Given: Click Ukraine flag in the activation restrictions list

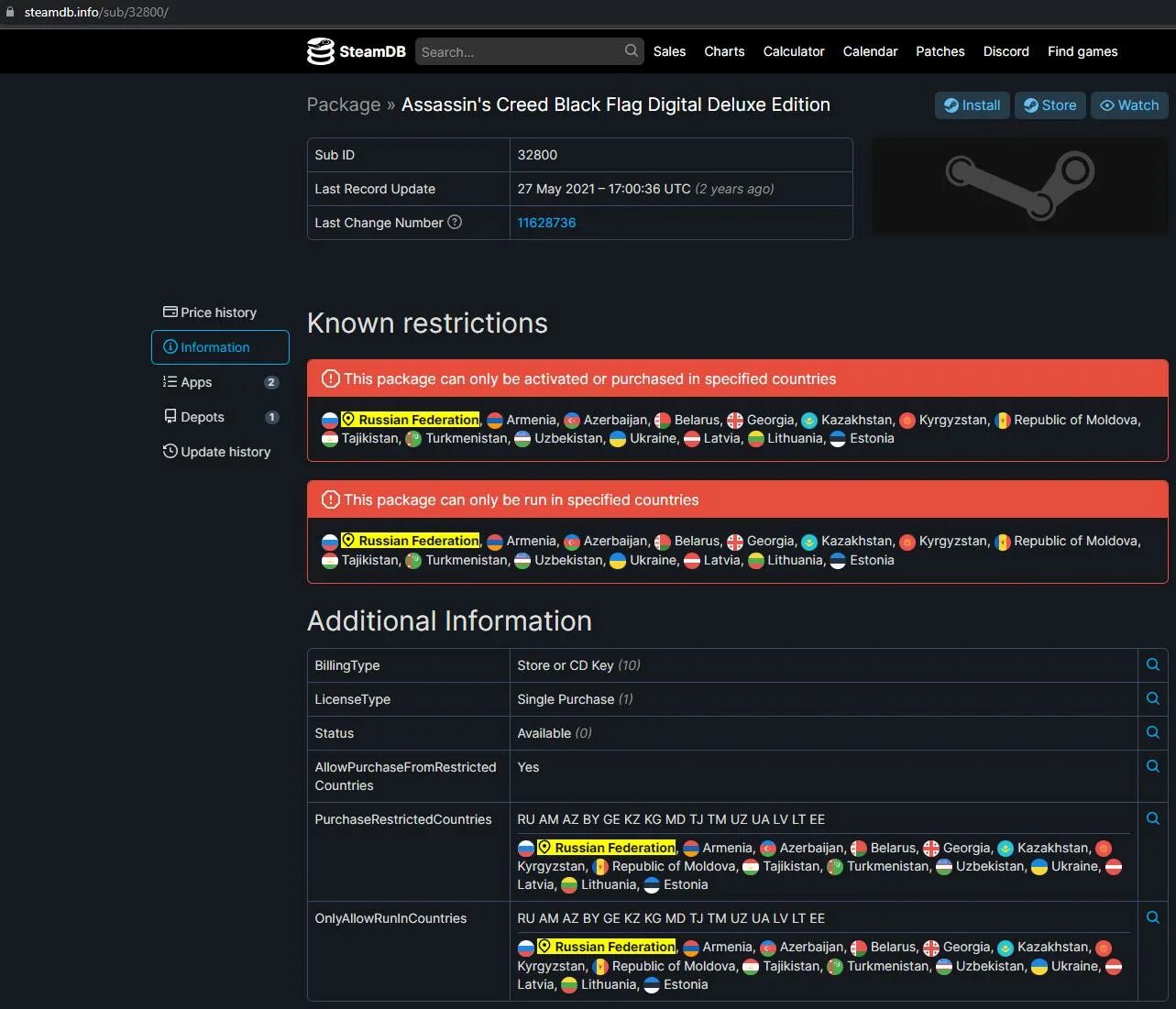Looking at the screenshot, I should (x=618, y=439).
